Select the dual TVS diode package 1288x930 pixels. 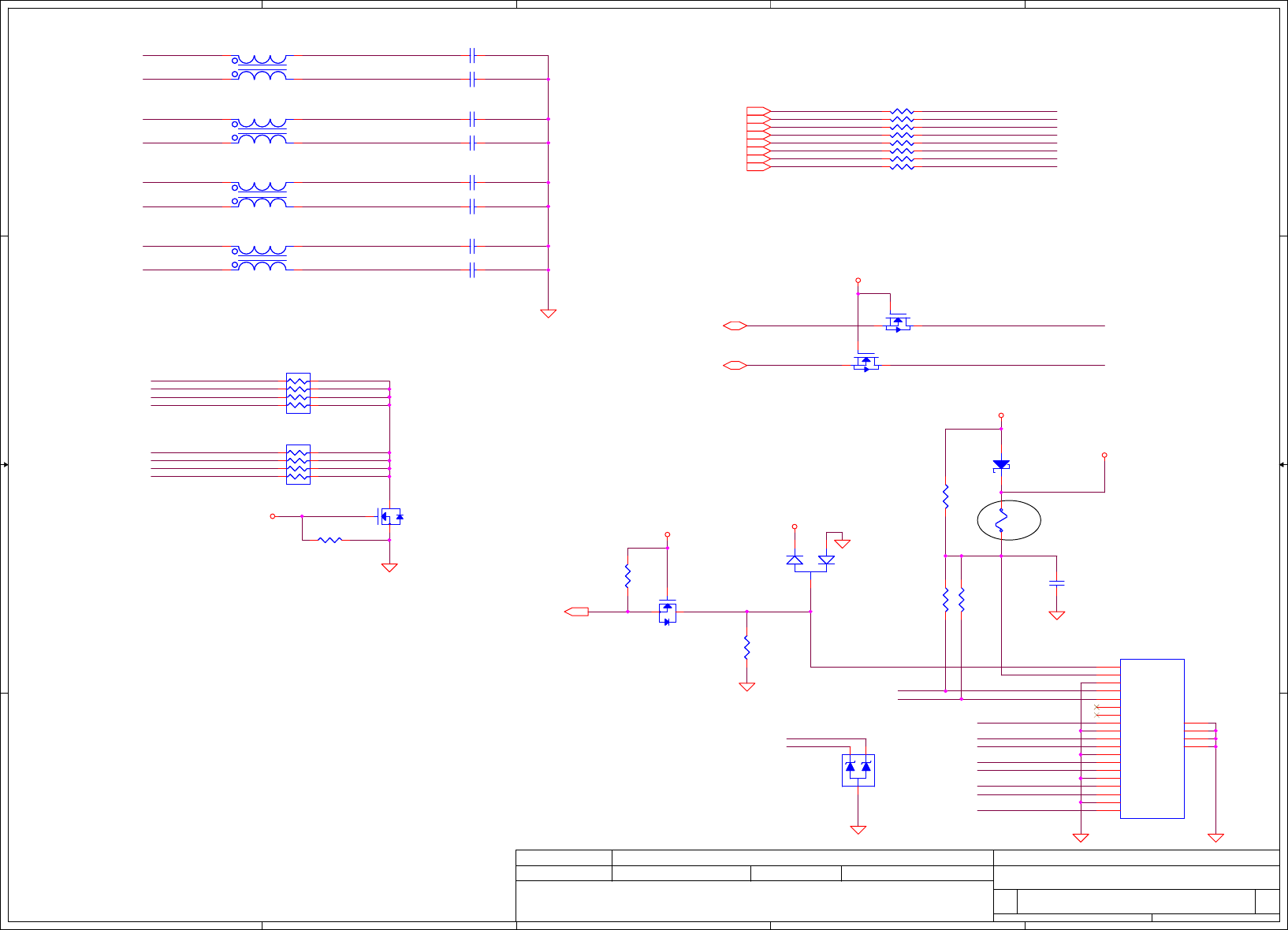click(858, 770)
